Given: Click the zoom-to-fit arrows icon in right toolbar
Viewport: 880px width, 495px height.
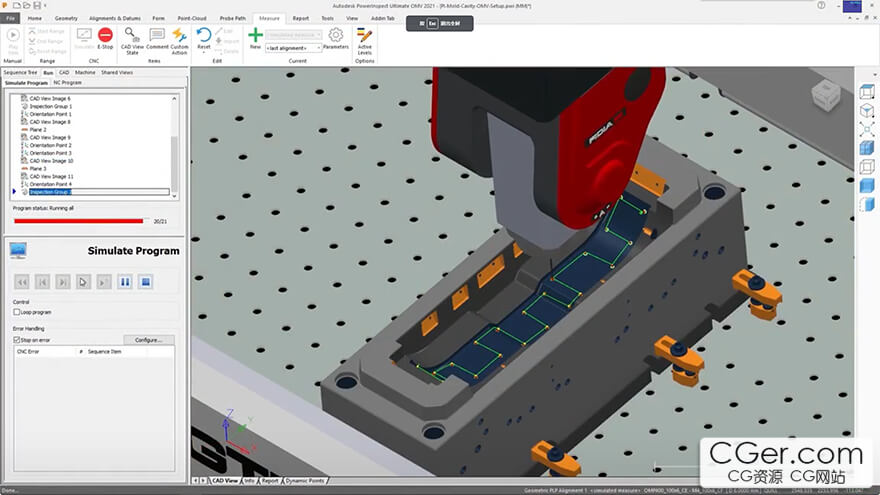Looking at the screenshot, I should click(867, 130).
